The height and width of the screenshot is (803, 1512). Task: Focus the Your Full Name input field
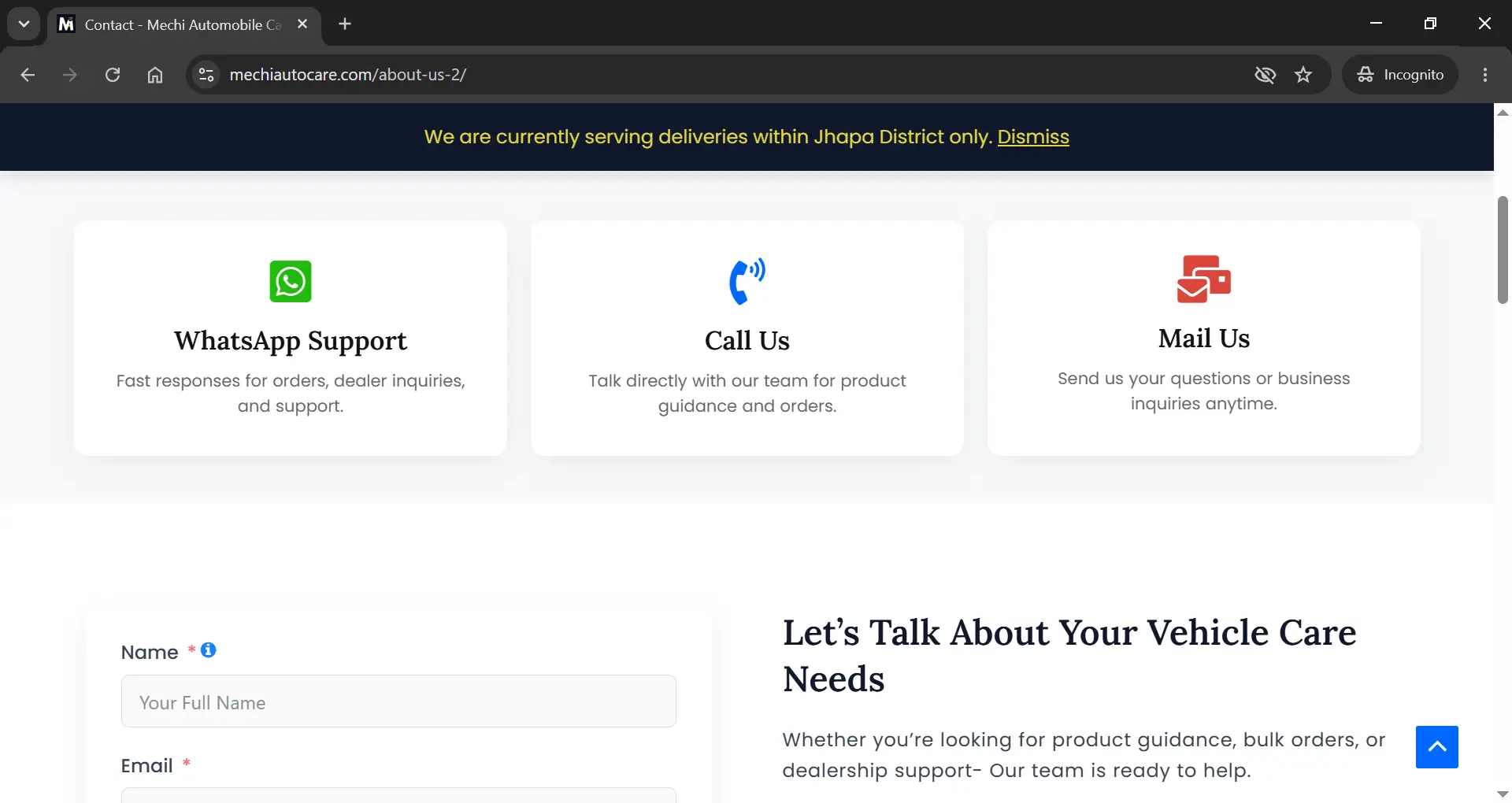coord(398,701)
